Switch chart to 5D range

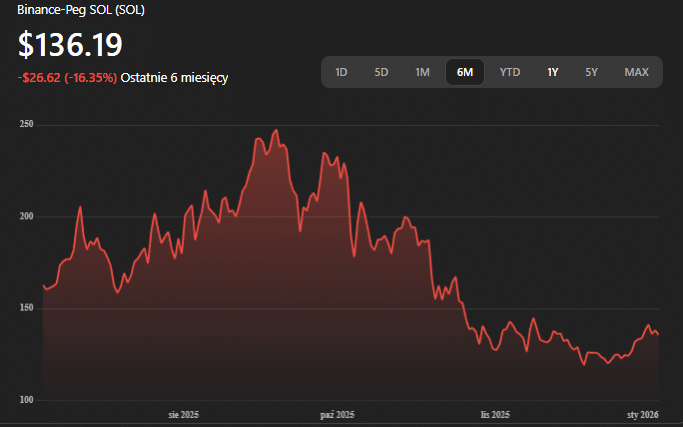[x=381, y=72]
